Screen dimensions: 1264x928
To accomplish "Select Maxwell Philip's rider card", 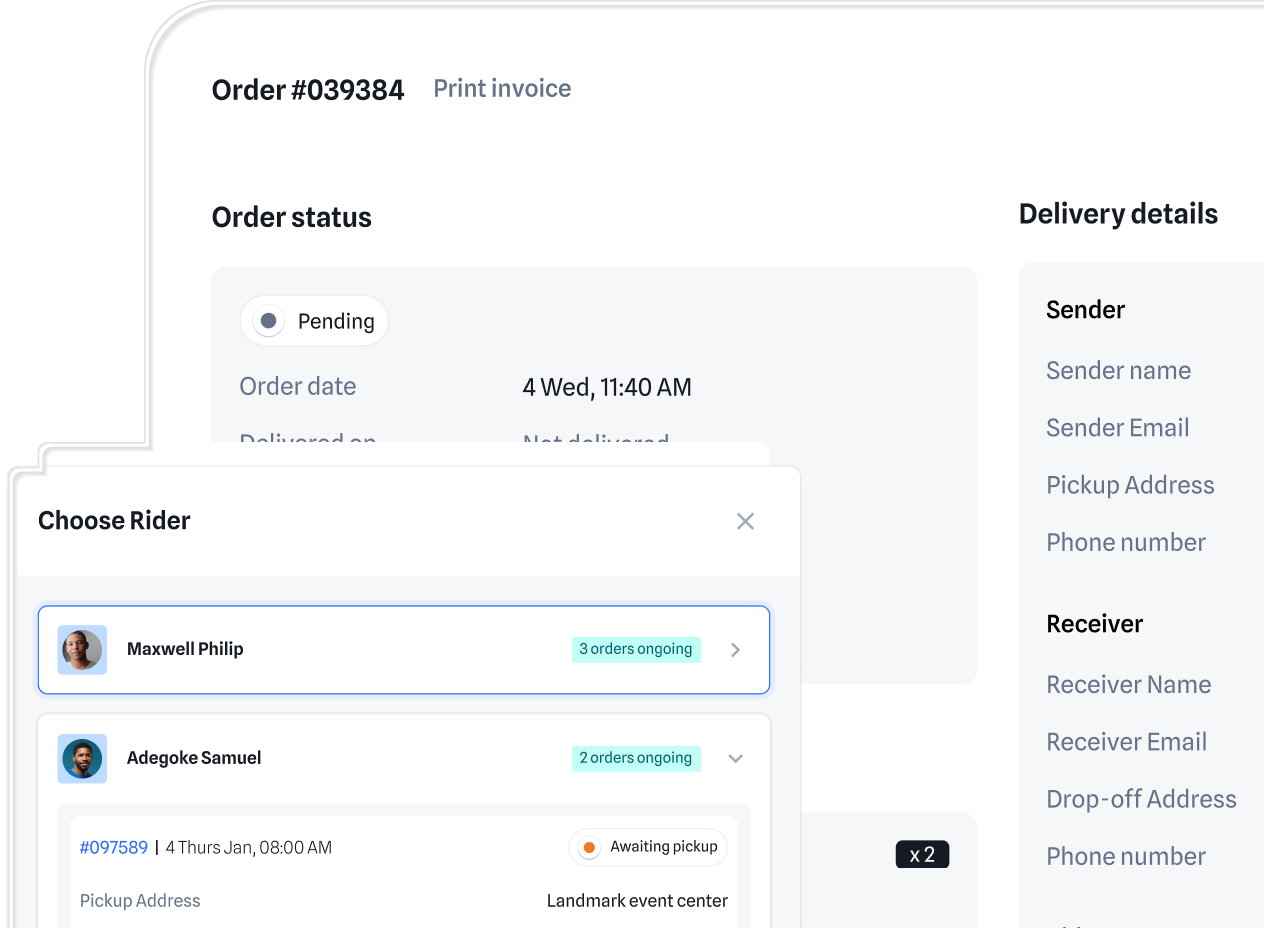I will pos(403,649).
